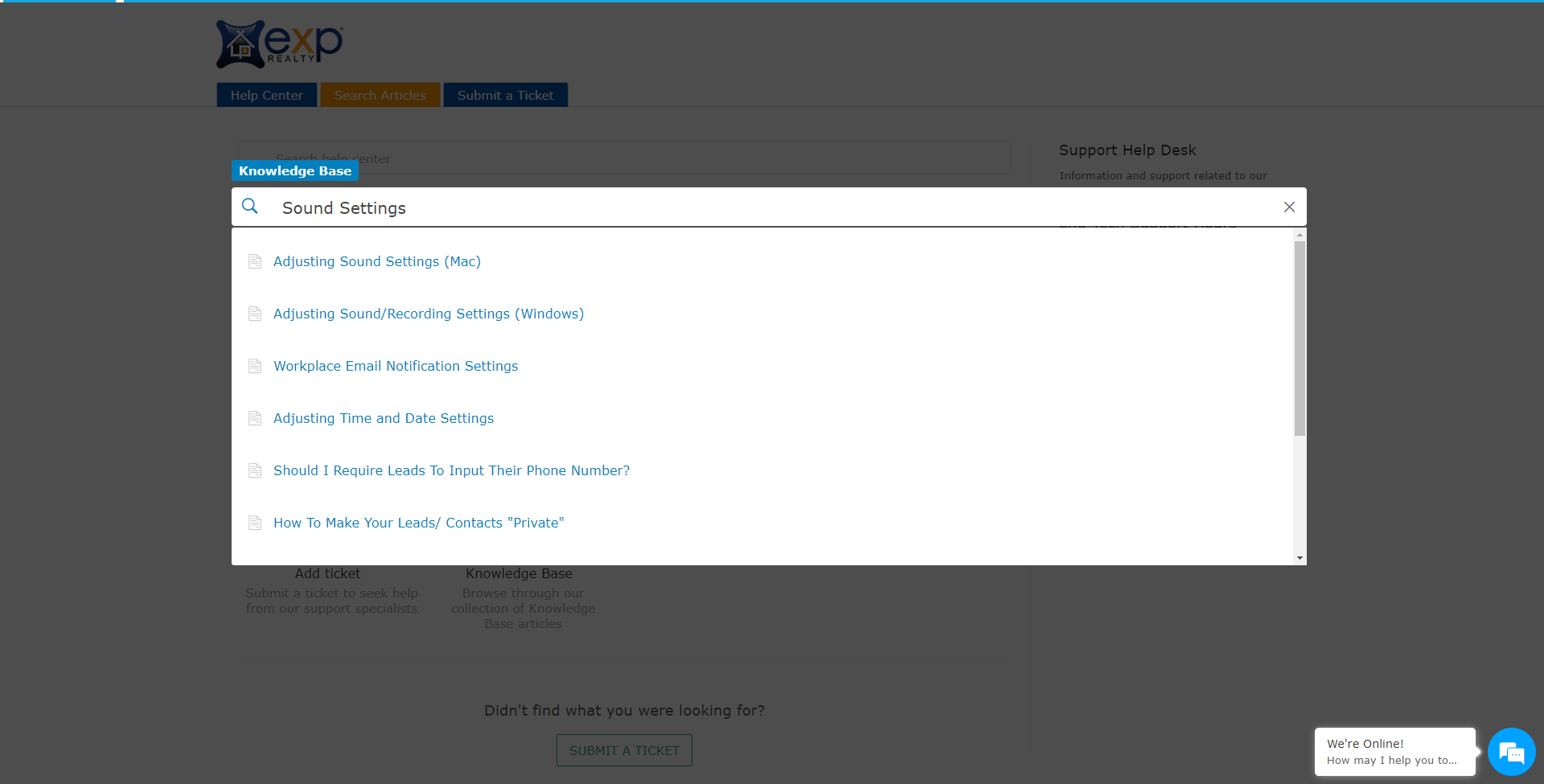Click into the Sound Settings search field
This screenshot has width=1544, height=784.
(769, 207)
